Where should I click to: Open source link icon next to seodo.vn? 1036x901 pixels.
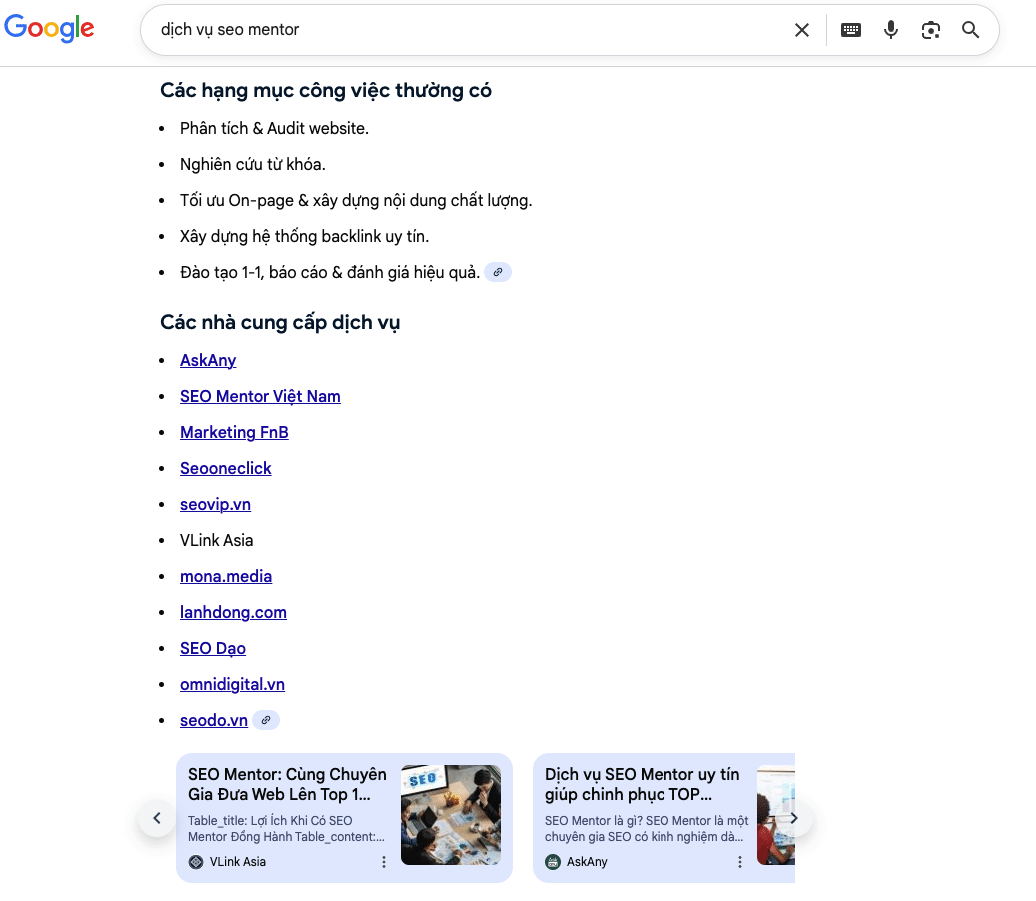click(x=266, y=720)
